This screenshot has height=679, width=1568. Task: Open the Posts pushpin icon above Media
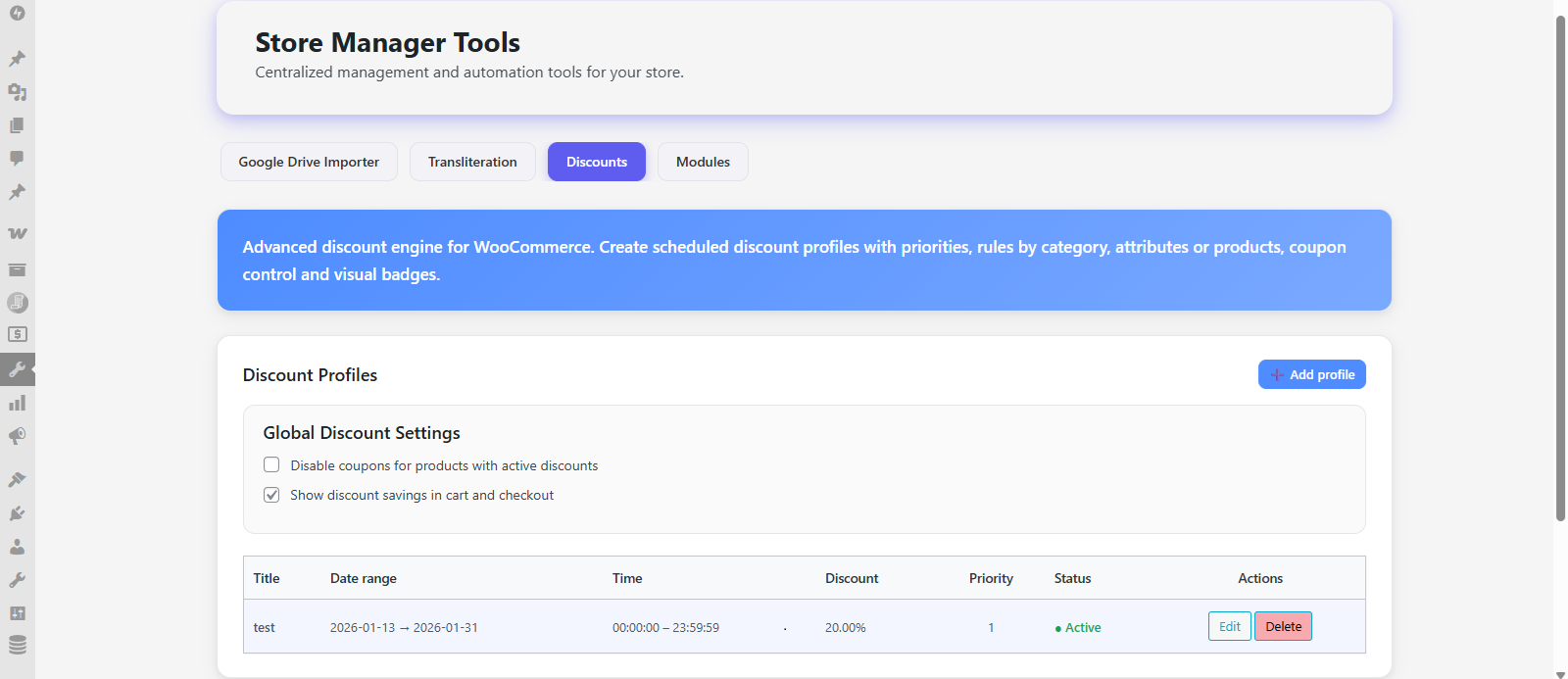tap(17, 59)
